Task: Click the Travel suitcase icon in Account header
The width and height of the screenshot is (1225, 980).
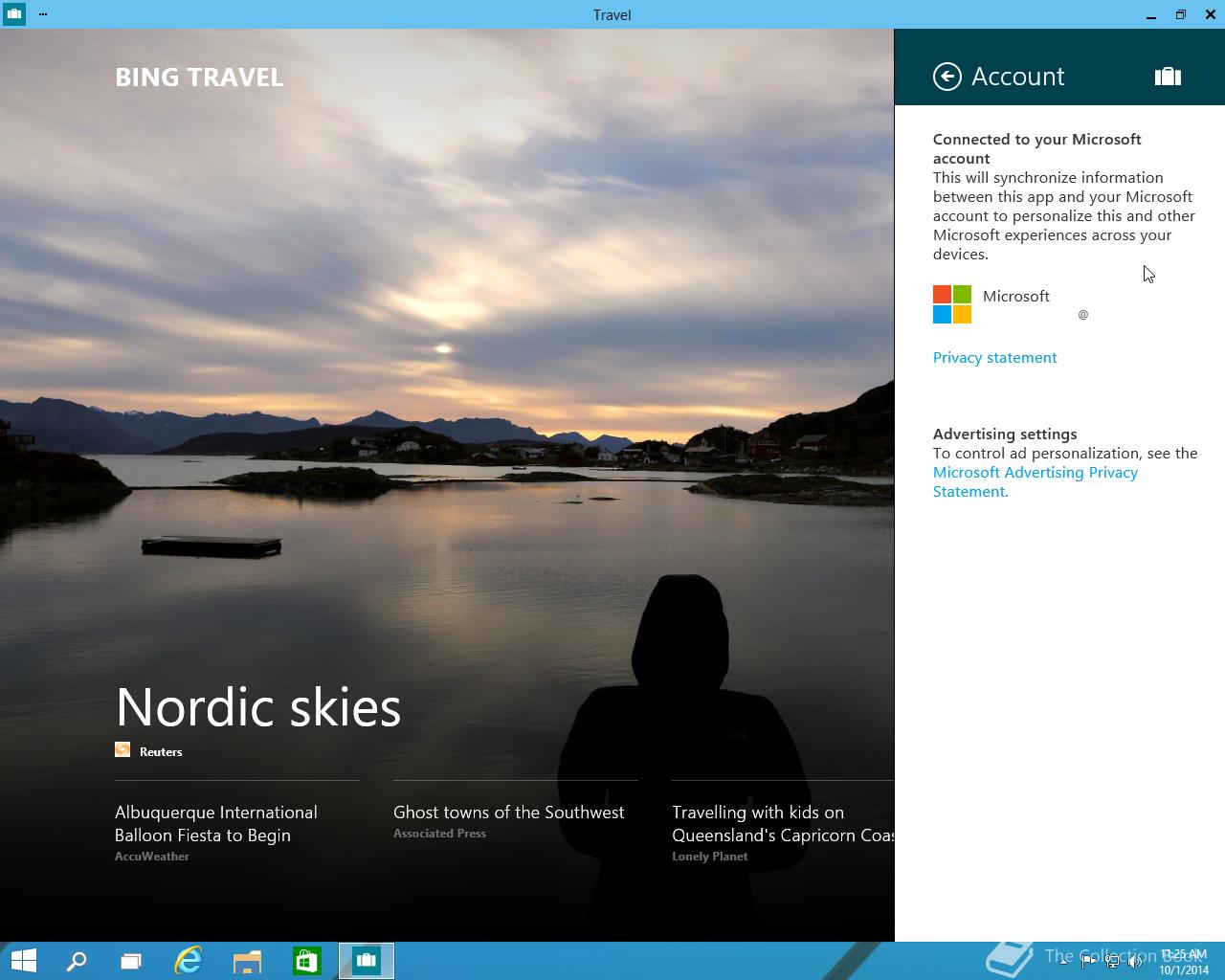Action: [1168, 77]
